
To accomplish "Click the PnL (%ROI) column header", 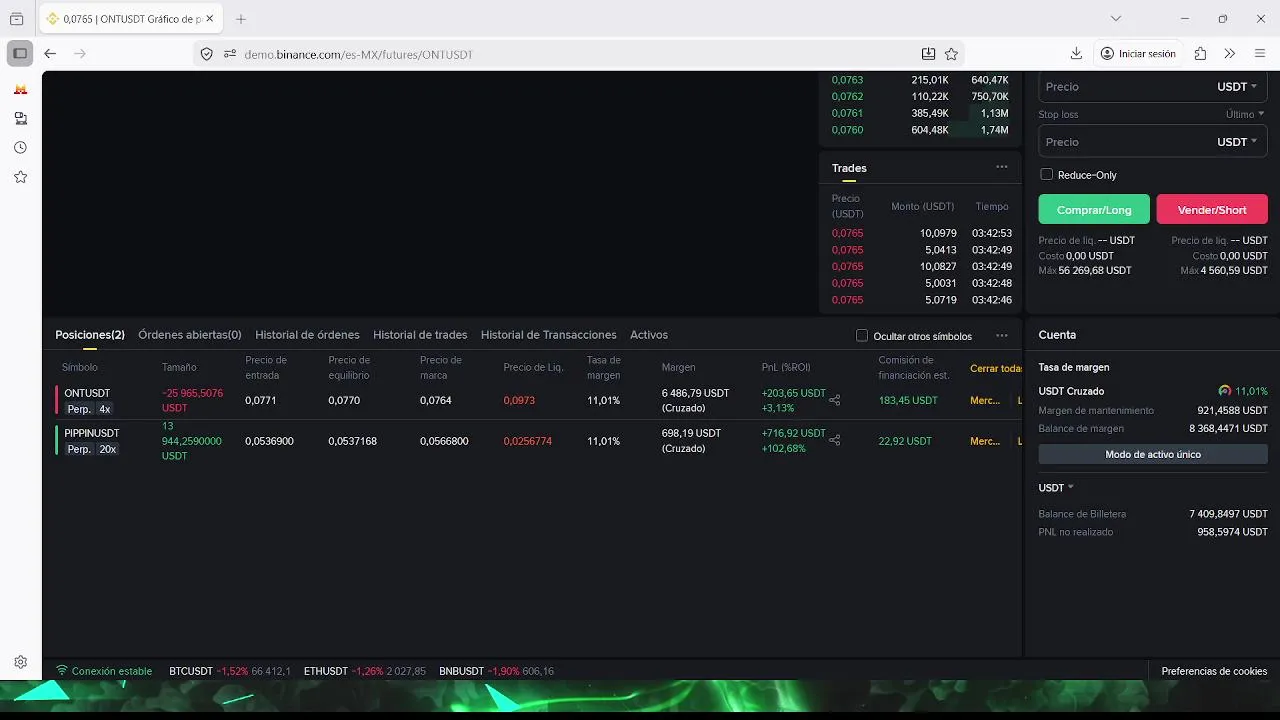I will click(x=786, y=368).
